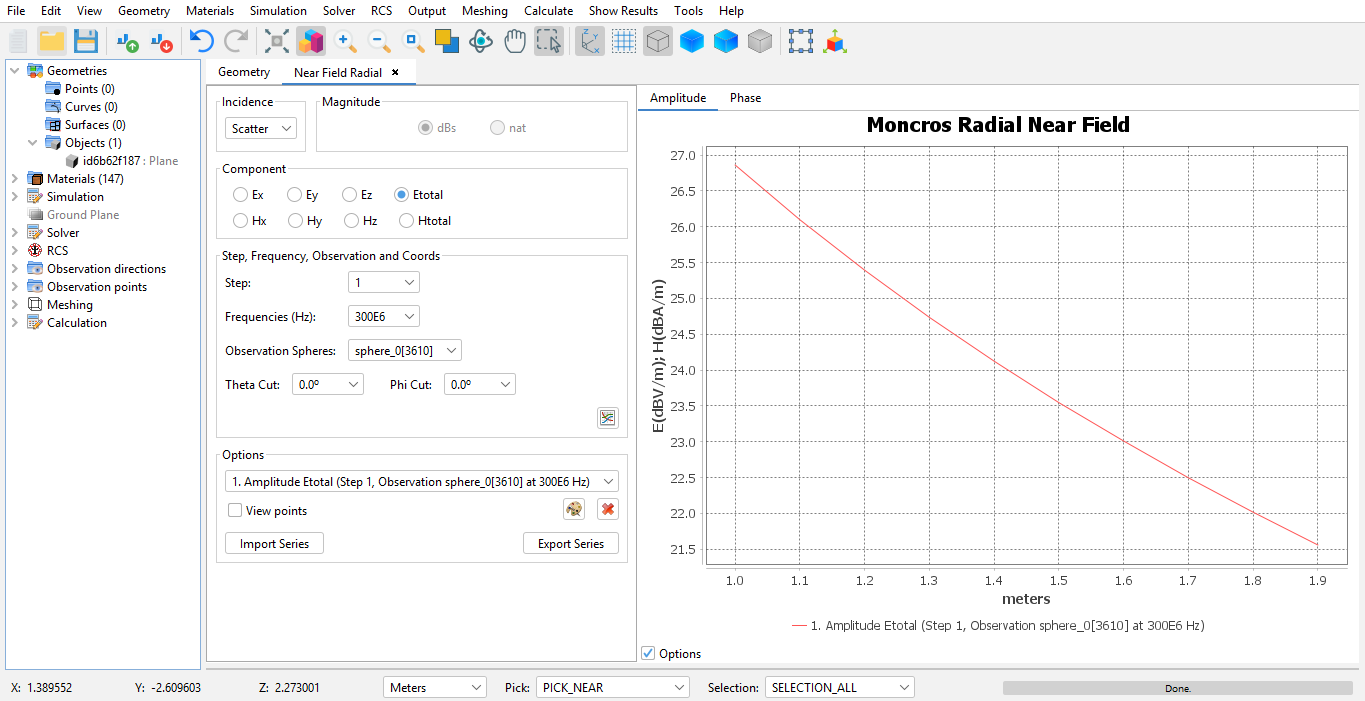Click the Save file icon
The image size is (1365, 701).
pos(86,41)
